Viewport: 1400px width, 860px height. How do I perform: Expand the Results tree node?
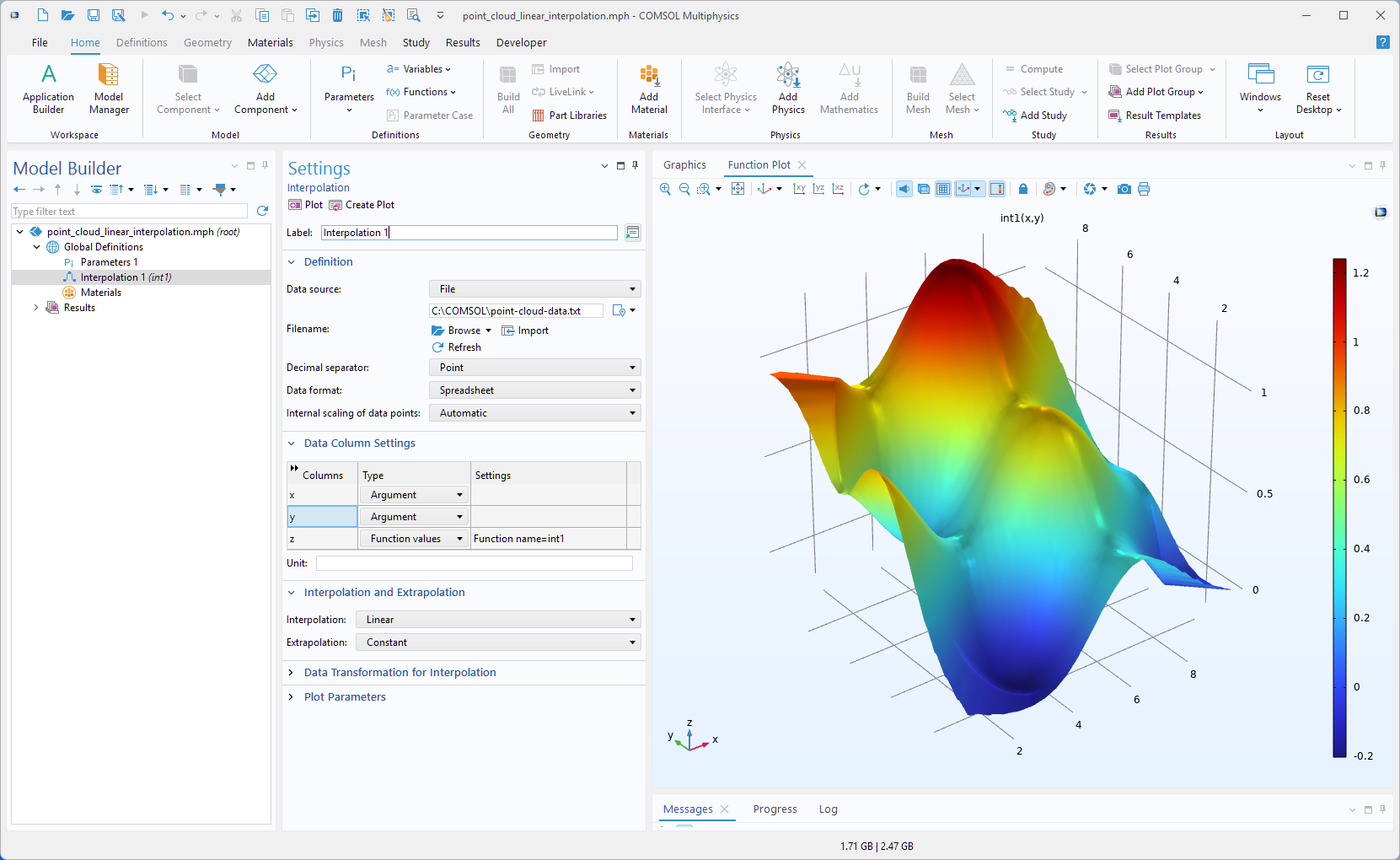[x=36, y=308]
